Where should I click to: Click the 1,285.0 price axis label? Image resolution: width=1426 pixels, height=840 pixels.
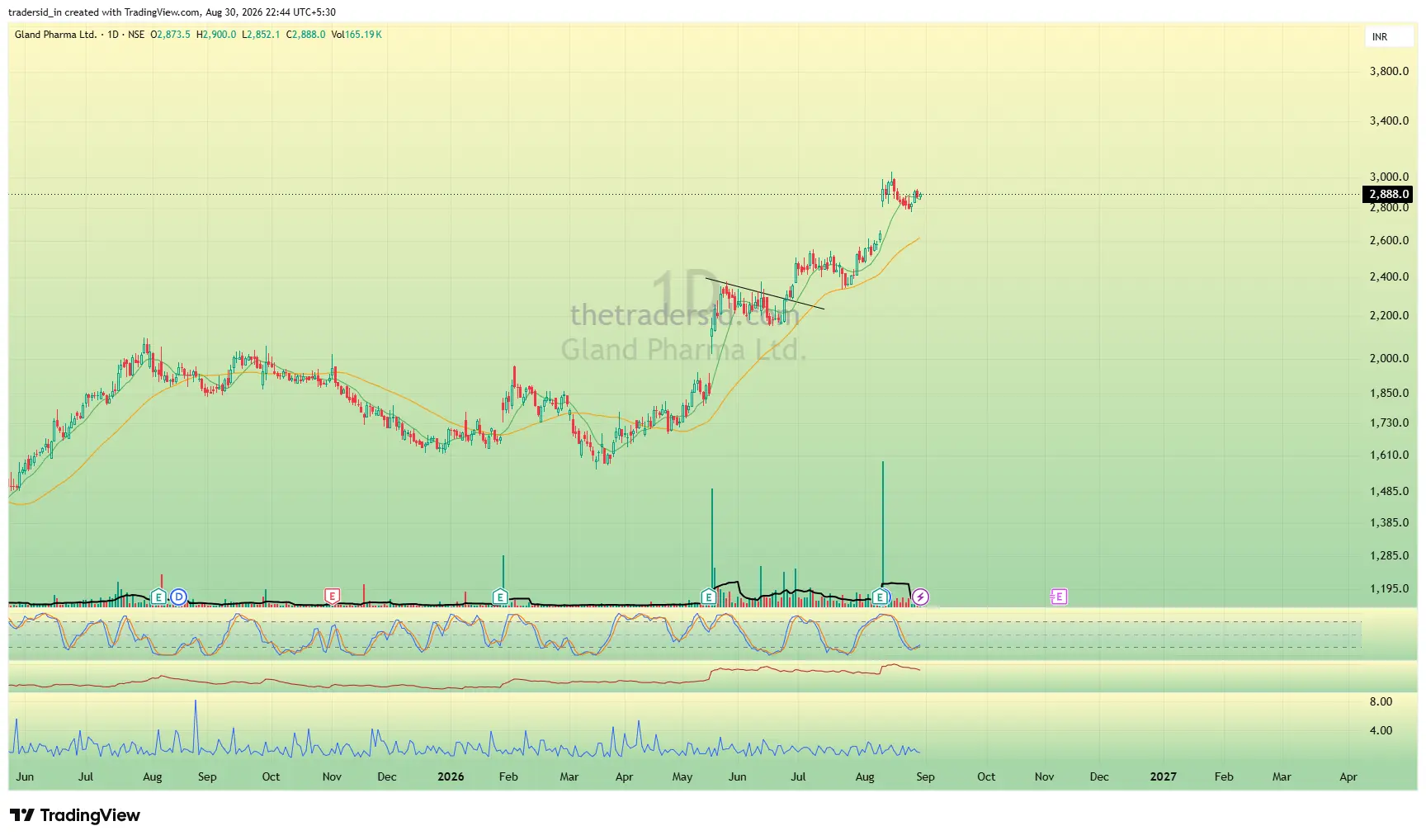1389,555
